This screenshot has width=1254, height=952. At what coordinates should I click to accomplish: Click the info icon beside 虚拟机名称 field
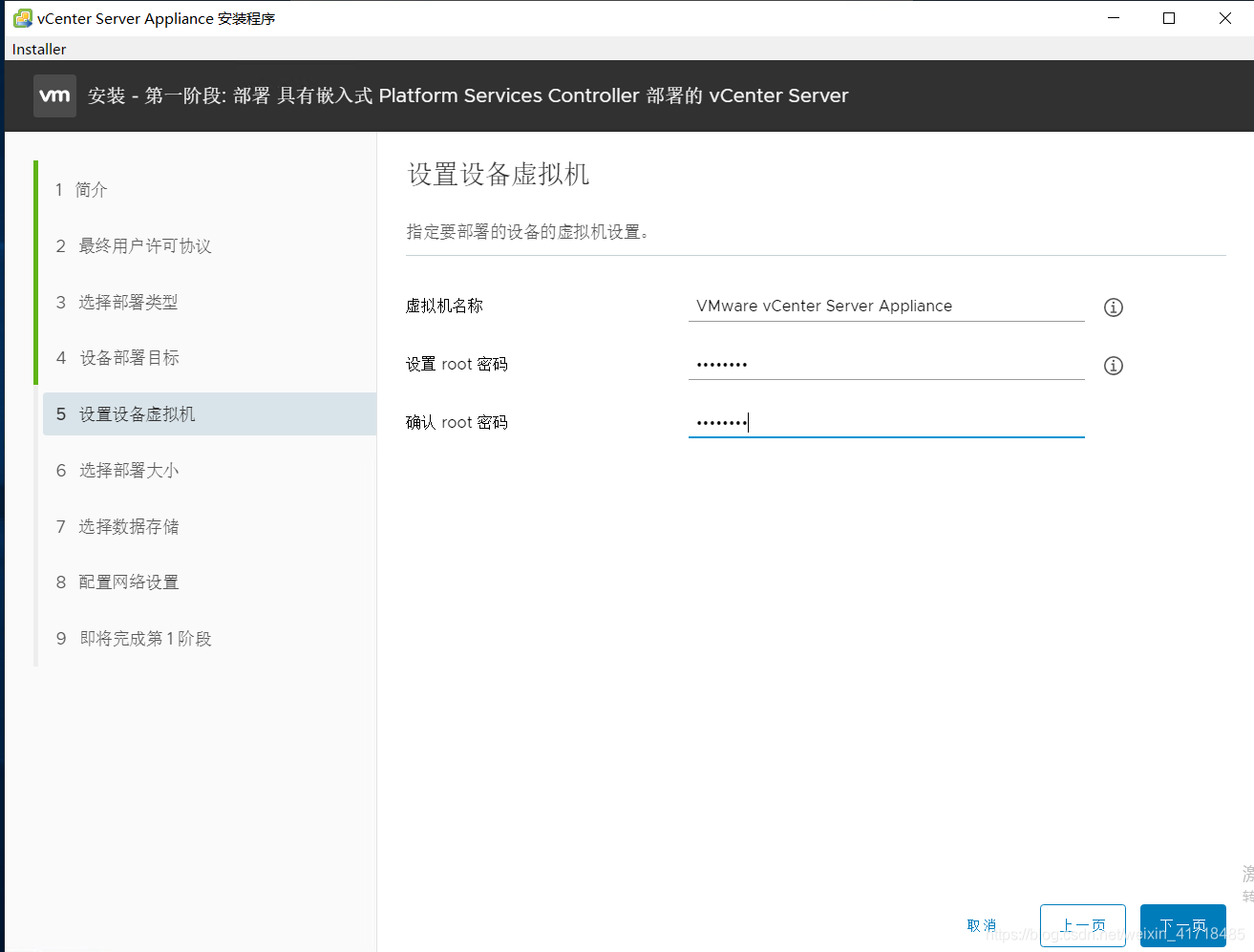click(1114, 307)
